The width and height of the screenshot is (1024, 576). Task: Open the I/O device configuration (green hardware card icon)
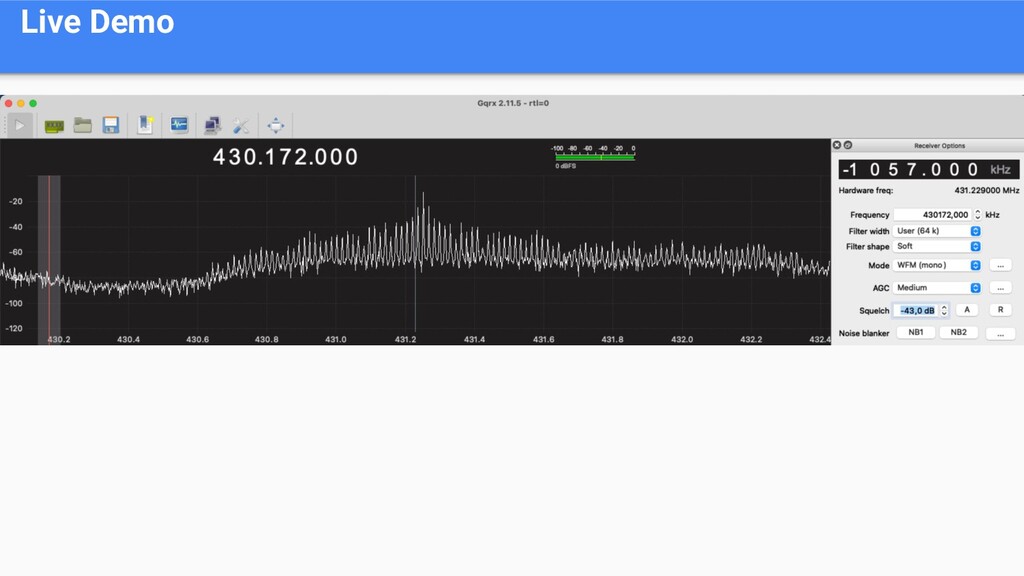click(x=54, y=125)
